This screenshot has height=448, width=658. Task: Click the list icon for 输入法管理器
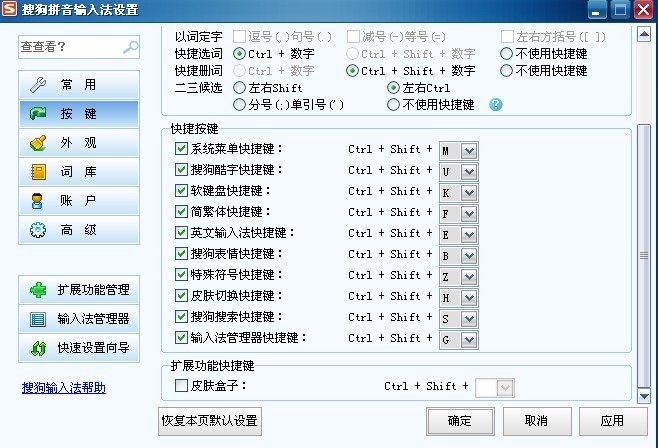[x=38, y=319]
